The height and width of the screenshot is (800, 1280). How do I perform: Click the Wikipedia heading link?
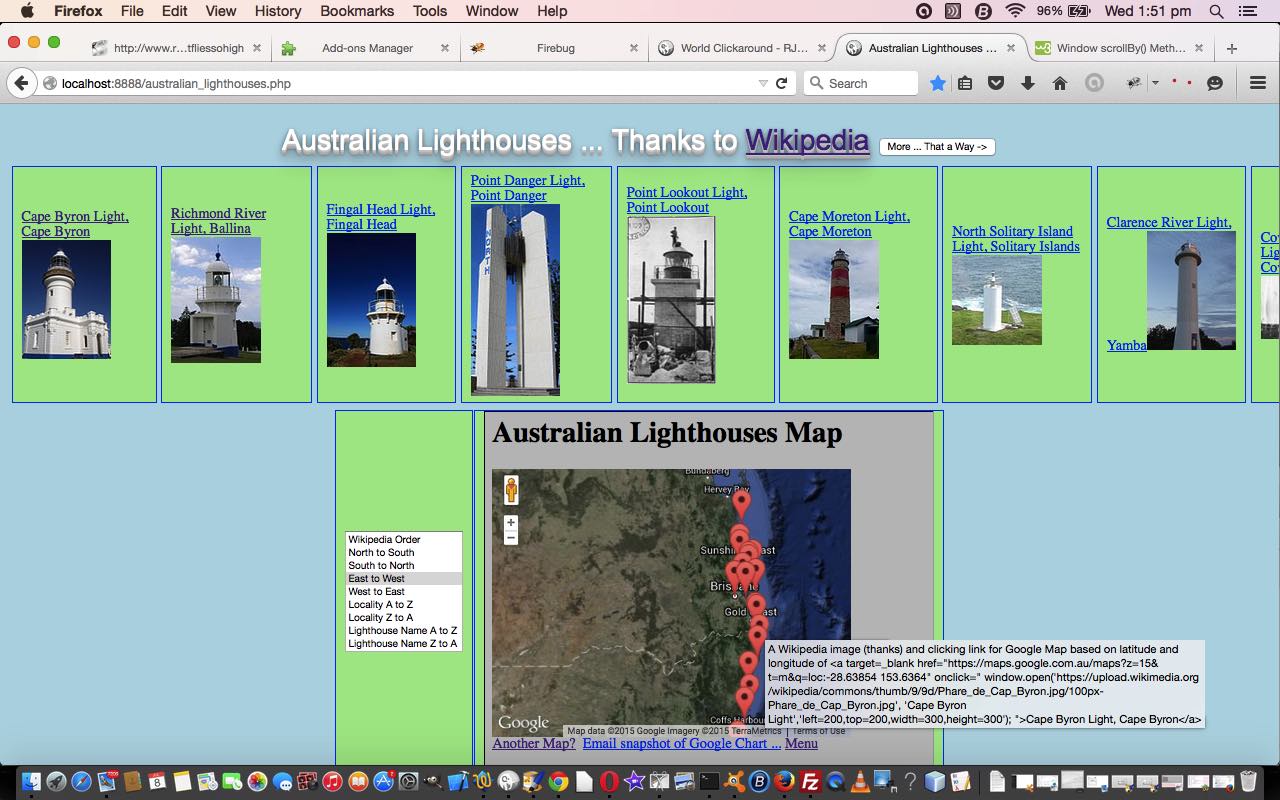806,141
